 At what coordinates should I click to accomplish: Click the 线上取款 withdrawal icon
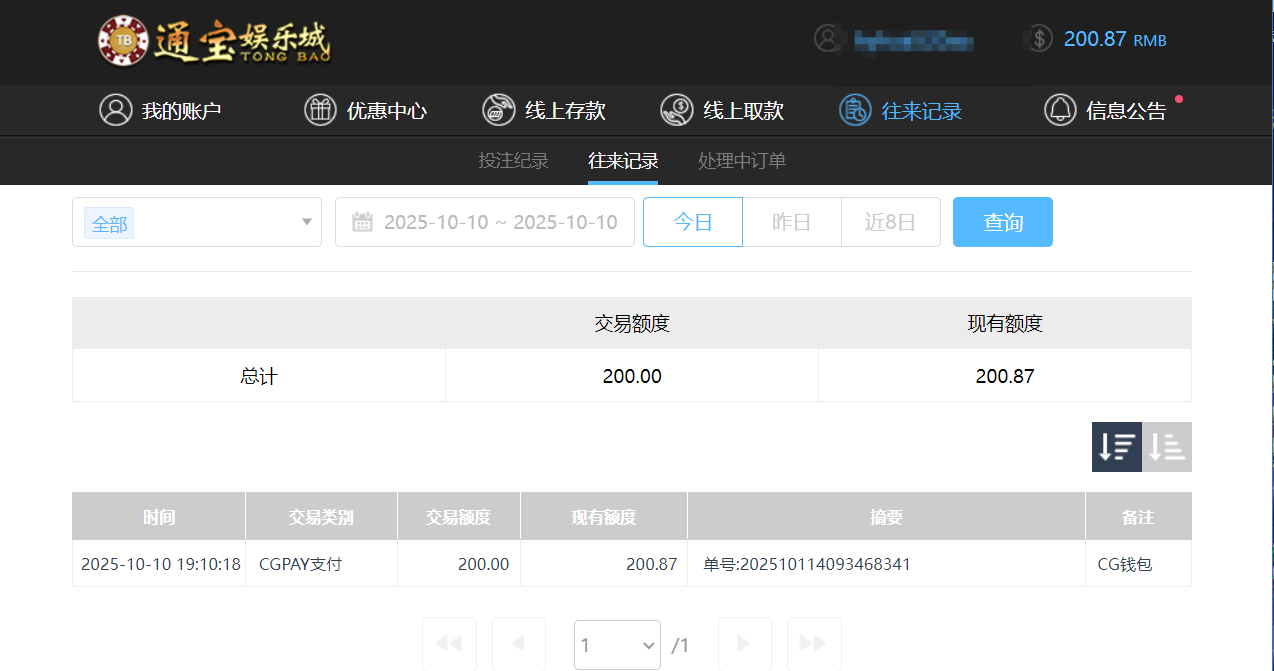(677, 110)
